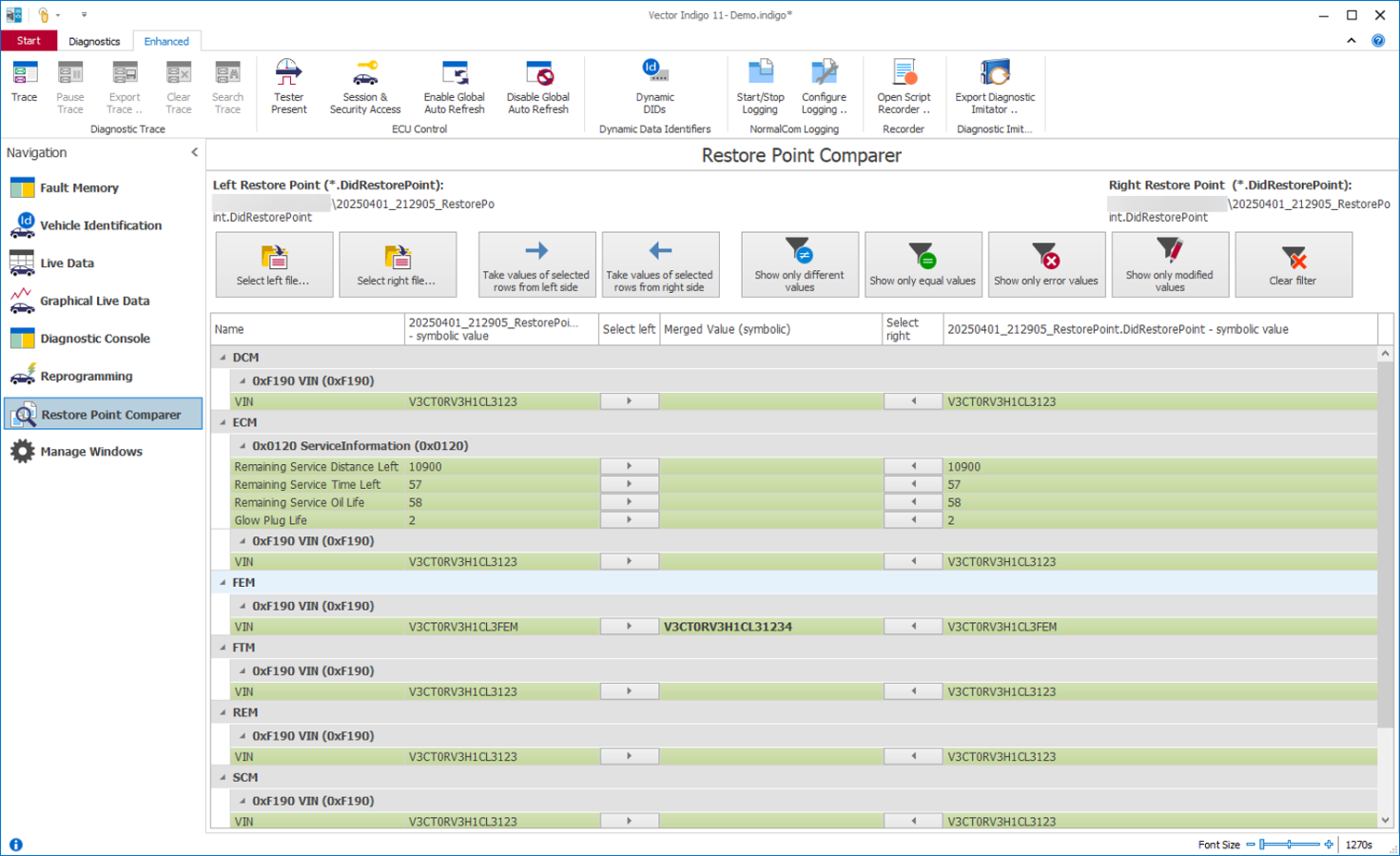The height and width of the screenshot is (856, 1400).
Task: Click Select right file button
Action: (398, 264)
